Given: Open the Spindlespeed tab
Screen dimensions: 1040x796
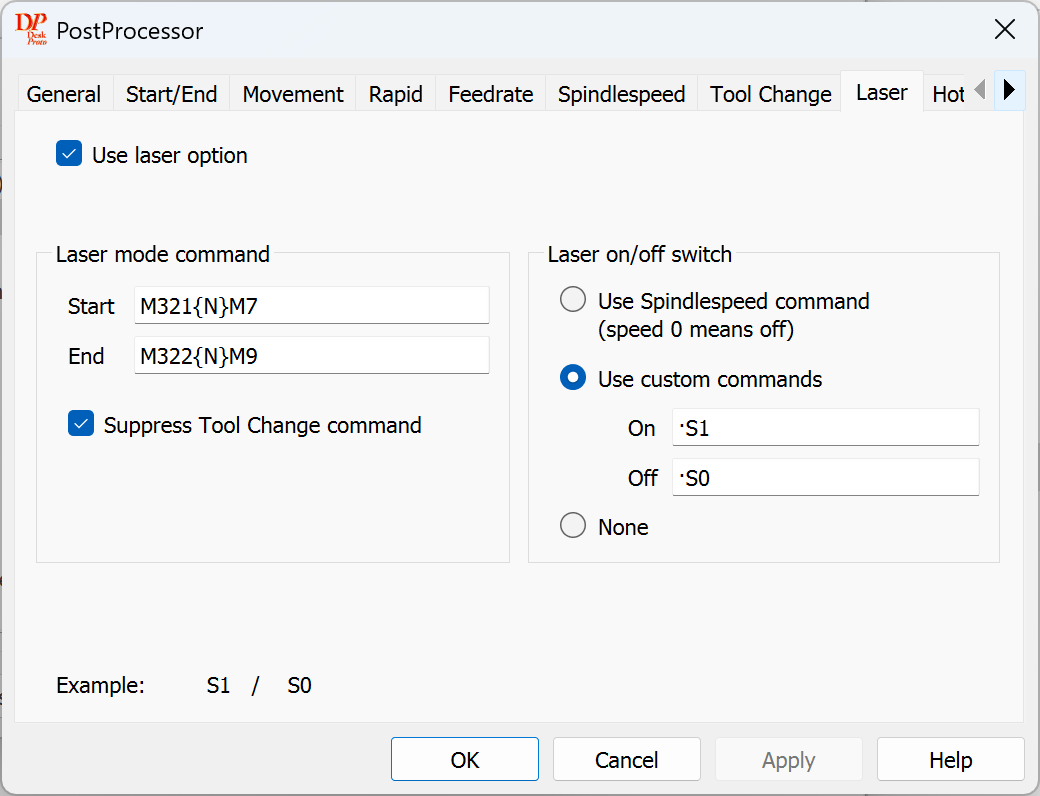Looking at the screenshot, I should 621,94.
